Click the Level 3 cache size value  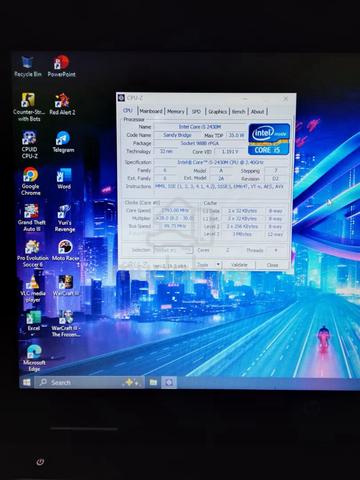tap(243, 234)
